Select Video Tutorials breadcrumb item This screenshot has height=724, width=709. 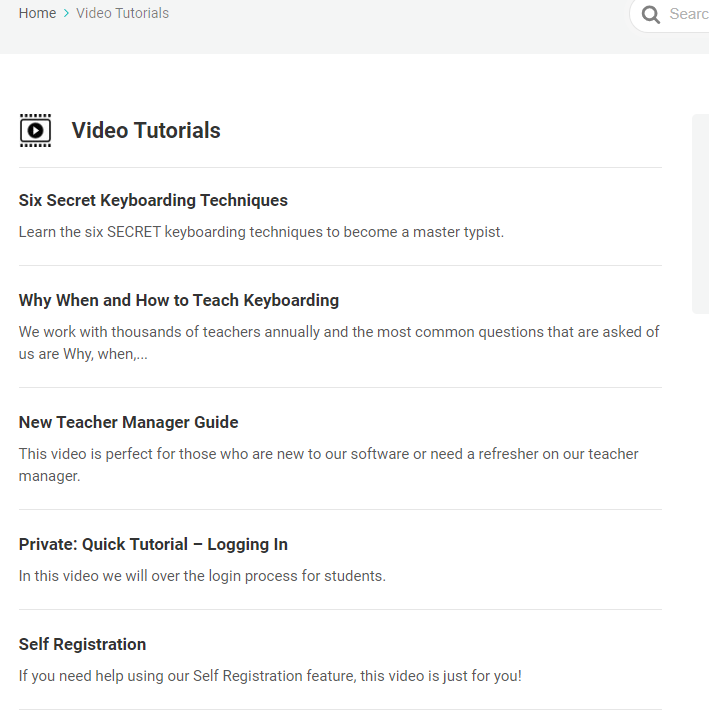tap(123, 13)
